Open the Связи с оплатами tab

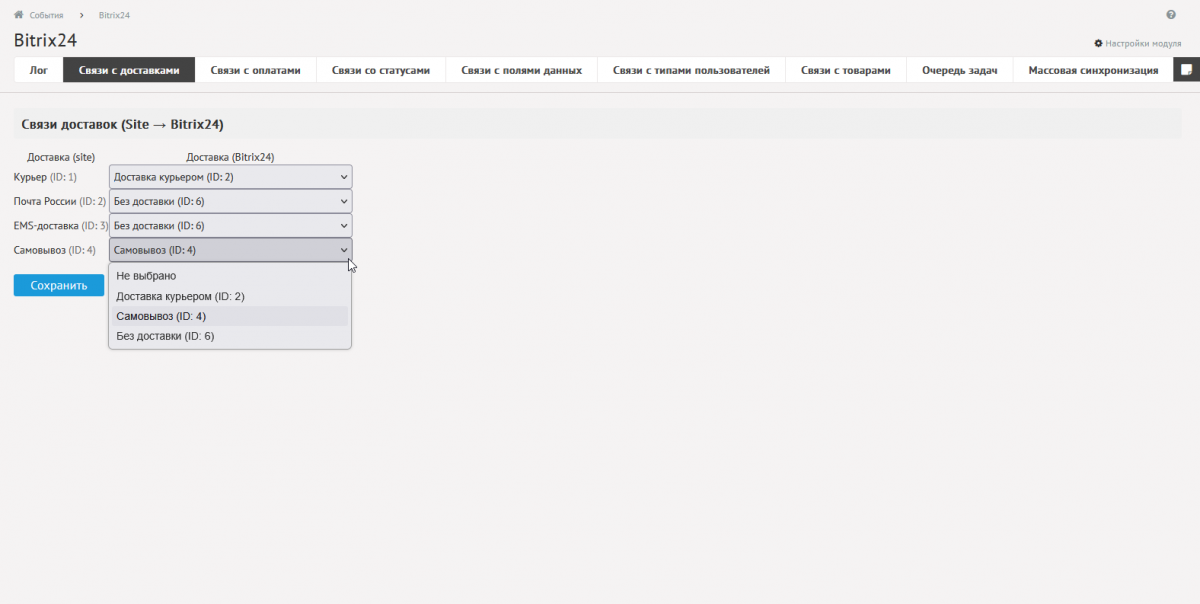click(255, 70)
